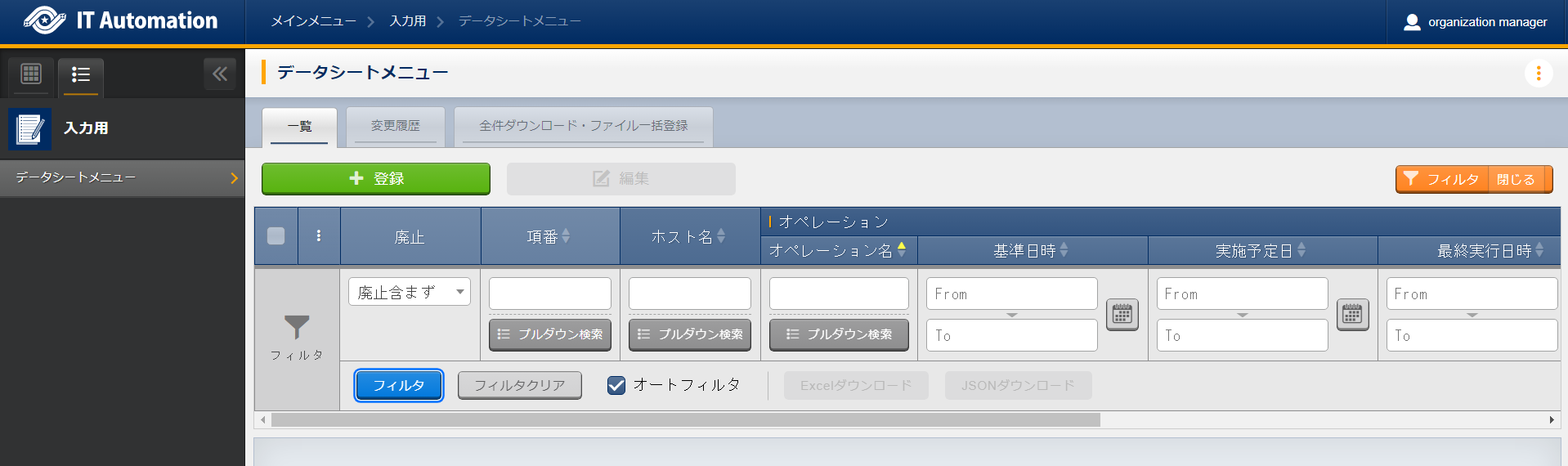Select the 一覧 tab
This screenshot has width=1568, height=466.
pos(299,127)
